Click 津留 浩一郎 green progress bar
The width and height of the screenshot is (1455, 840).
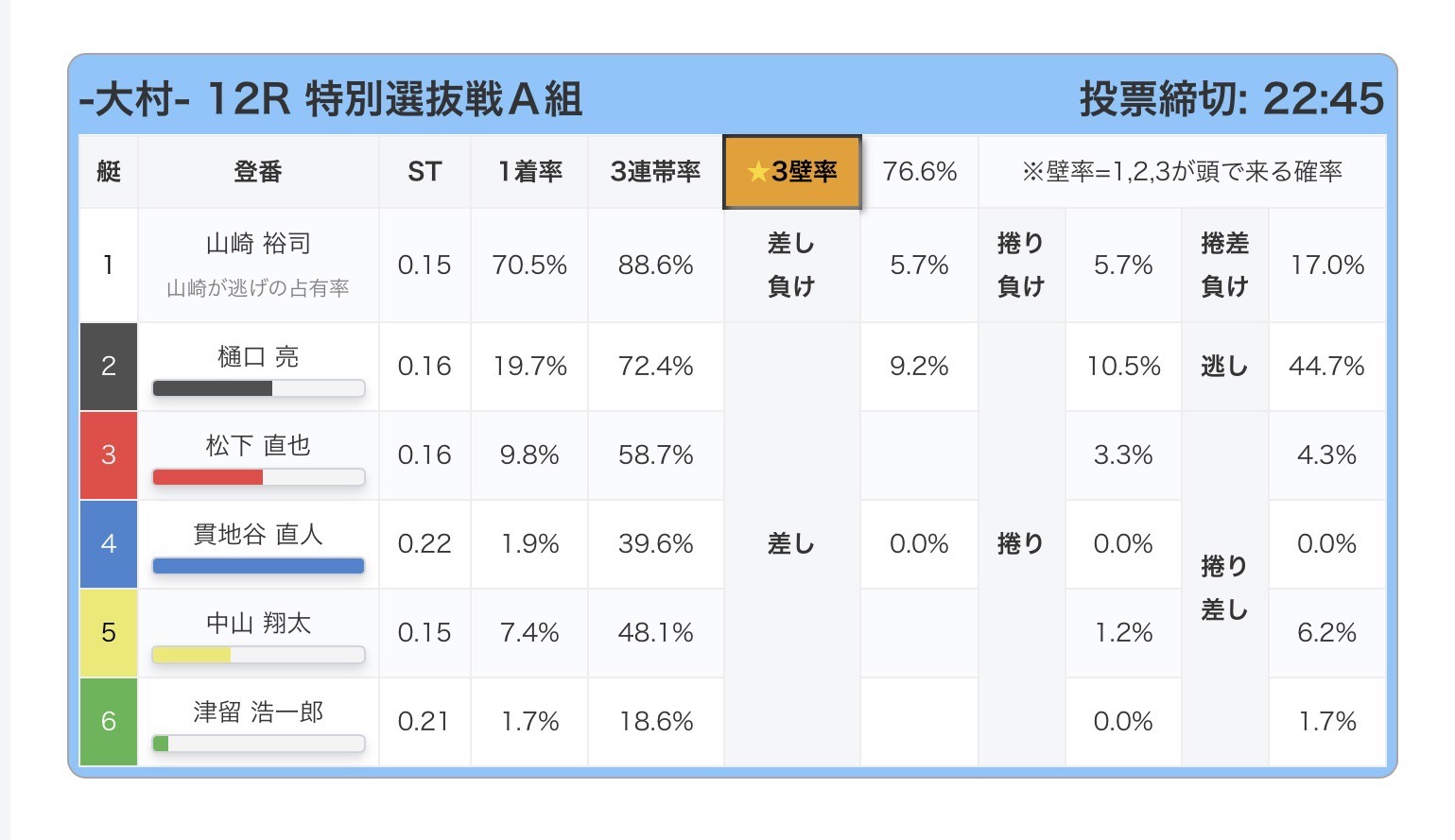[258, 744]
